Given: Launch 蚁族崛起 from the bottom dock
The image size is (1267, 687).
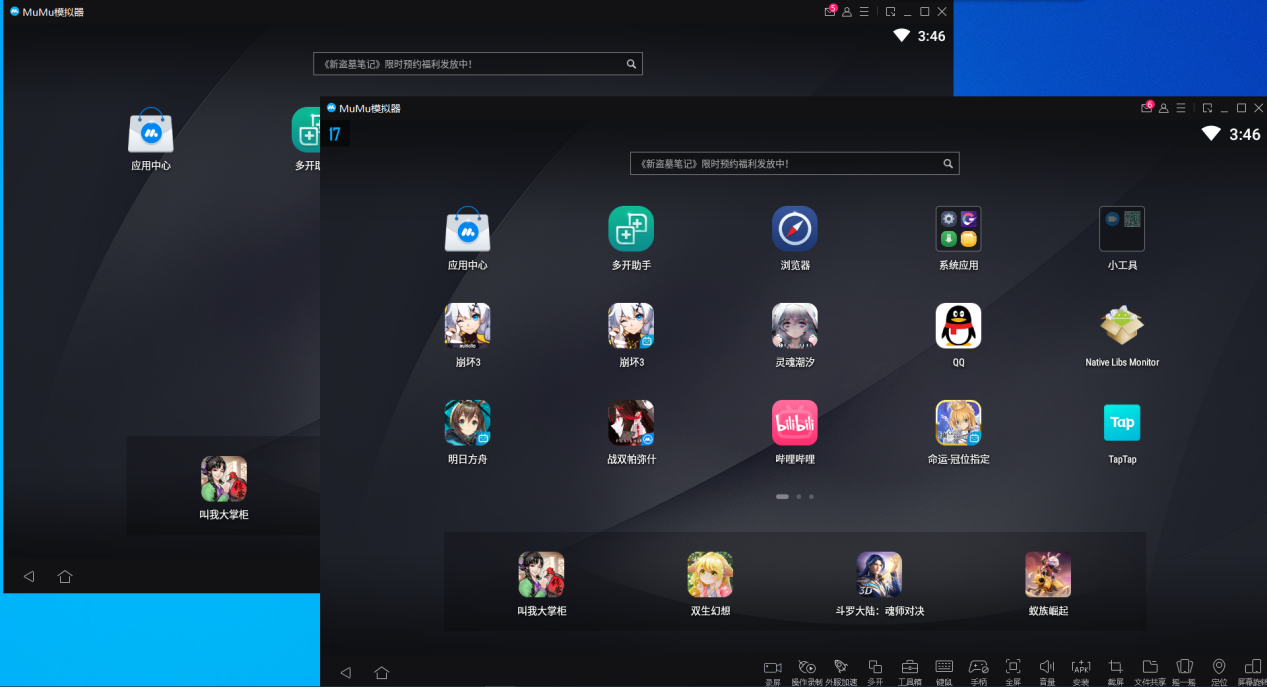Looking at the screenshot, I should (1048, 575).
